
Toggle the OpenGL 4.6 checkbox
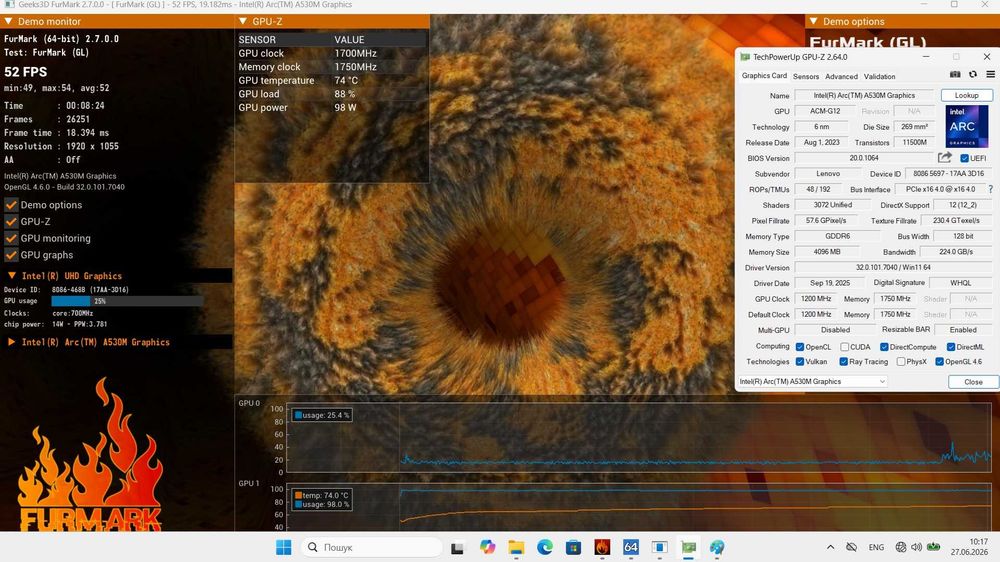point(939,362)
